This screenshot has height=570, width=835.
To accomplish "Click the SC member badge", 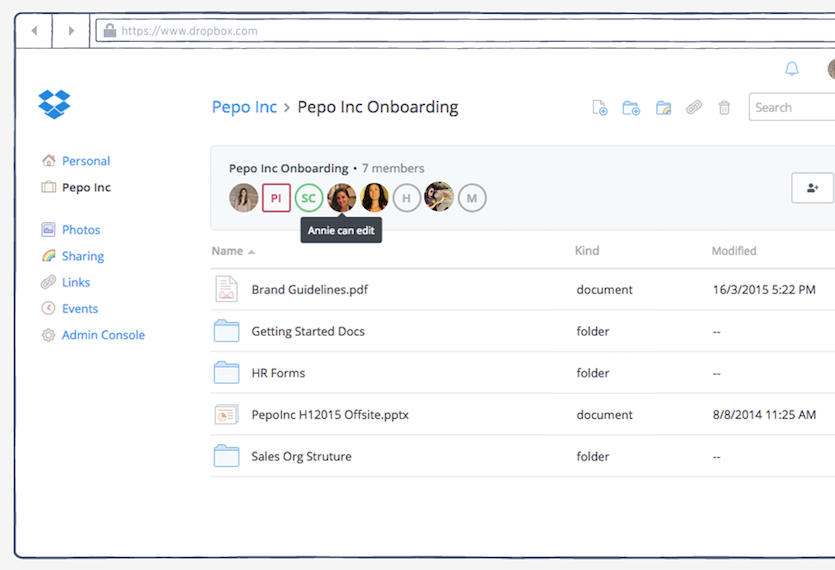I will coord(309,198).
